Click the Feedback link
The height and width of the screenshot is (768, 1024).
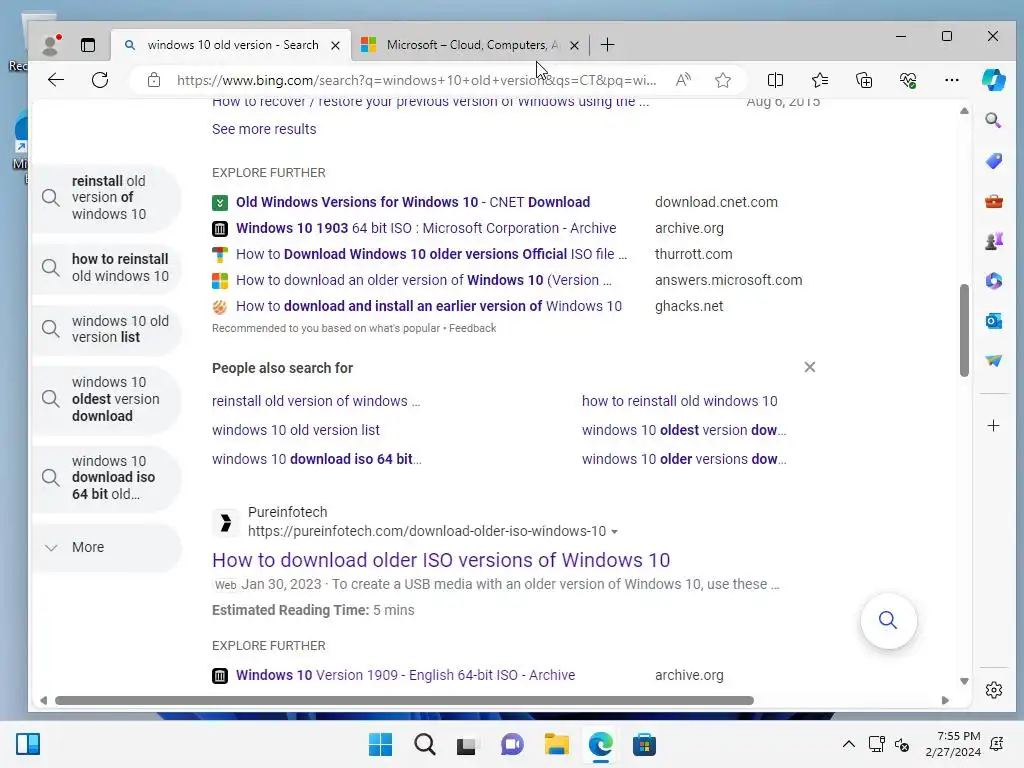tap(472, 328)
